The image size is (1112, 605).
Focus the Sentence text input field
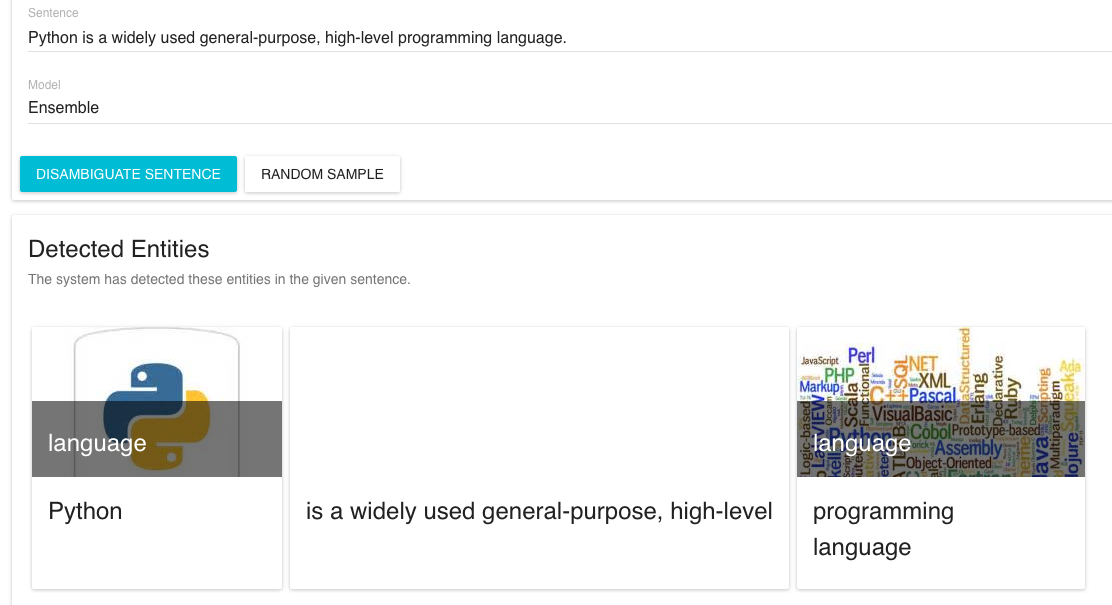click(x=569, y=38)
